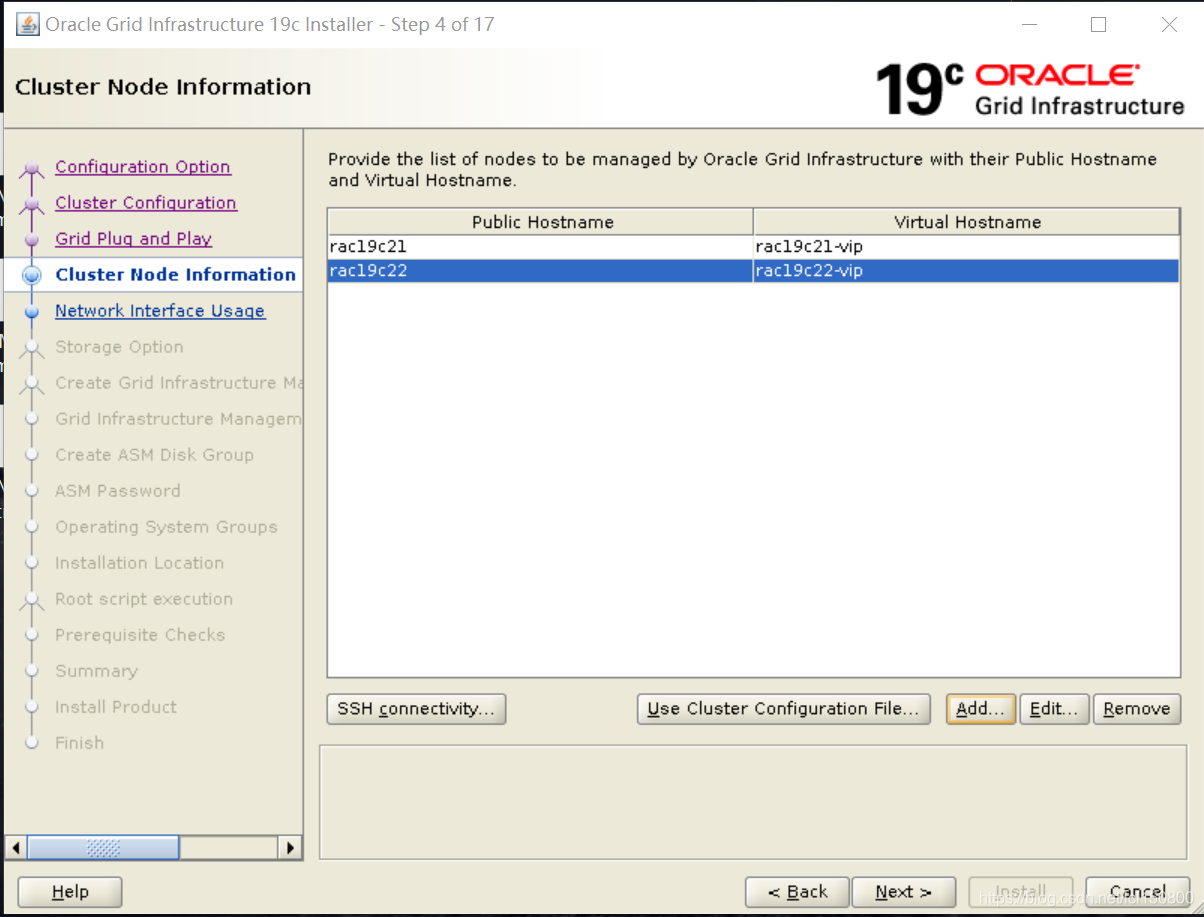Click the Prerequisite Checks step

pos(140,635)
